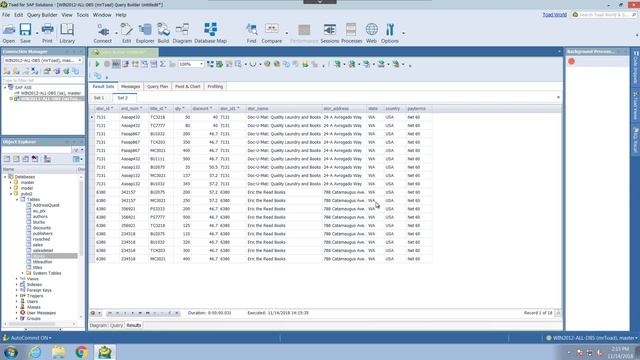Select the sales table in tree
640x360 pixels.
click(38, 245)
